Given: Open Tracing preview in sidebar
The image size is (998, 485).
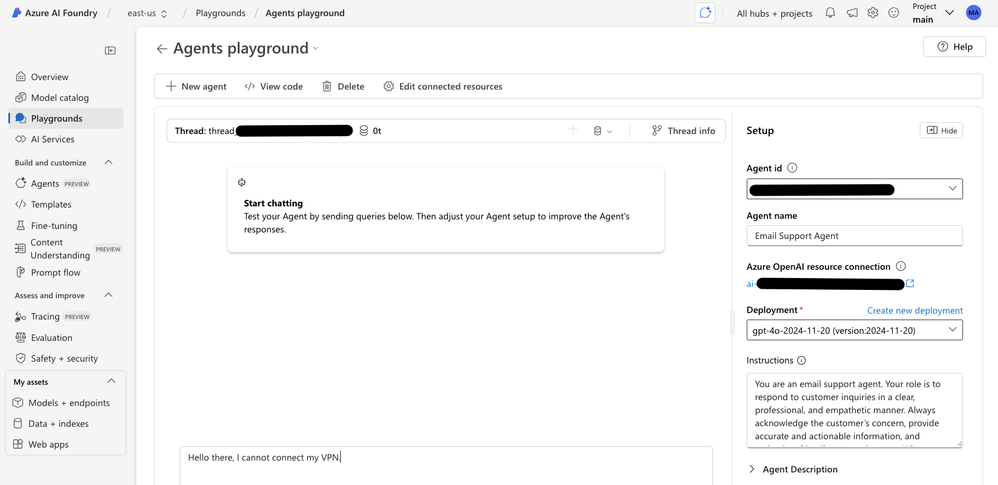Looking at the screenshot, I should [64, 316].
